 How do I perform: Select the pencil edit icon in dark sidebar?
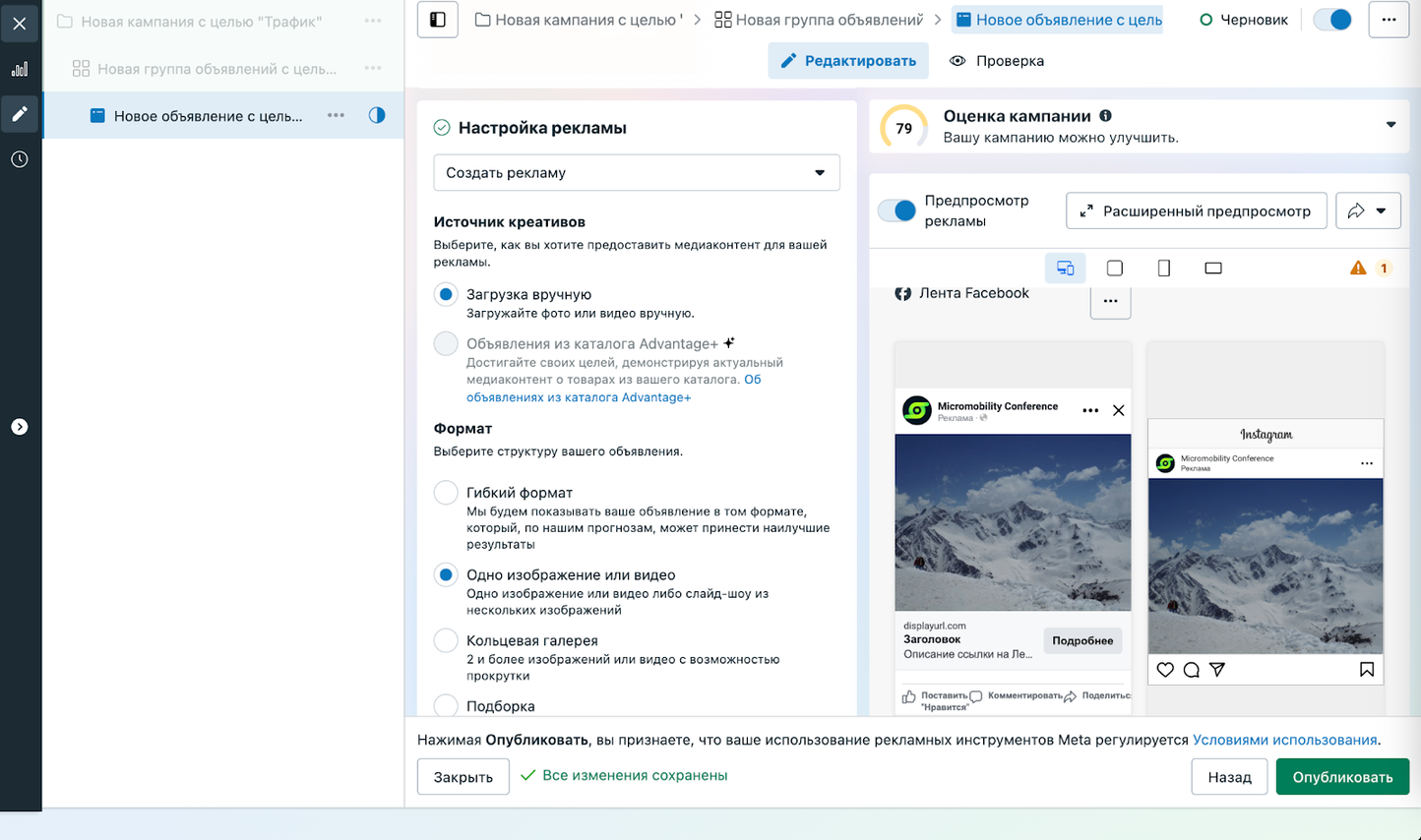[18, 114]
